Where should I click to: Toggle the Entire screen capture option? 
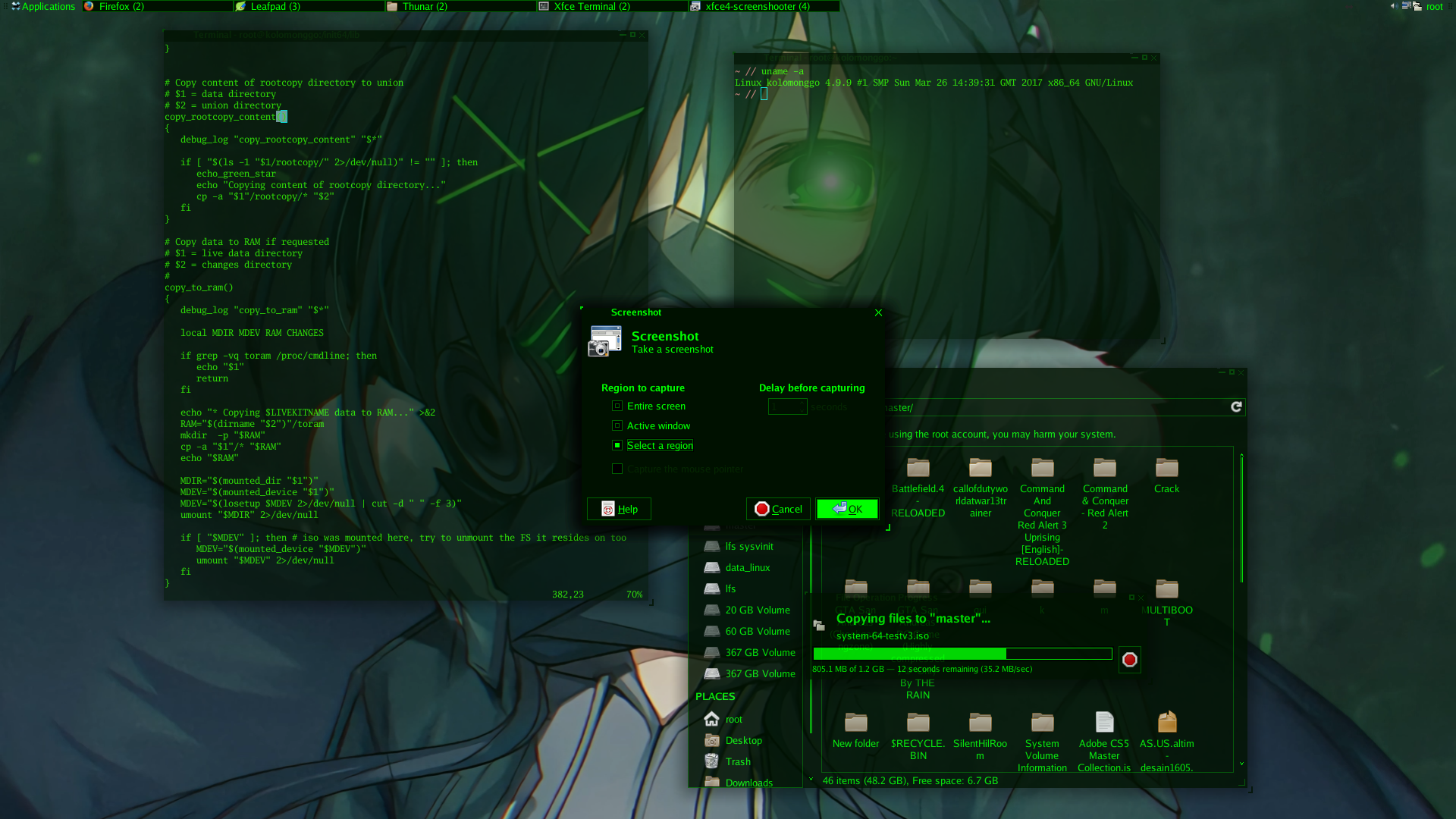617,405
